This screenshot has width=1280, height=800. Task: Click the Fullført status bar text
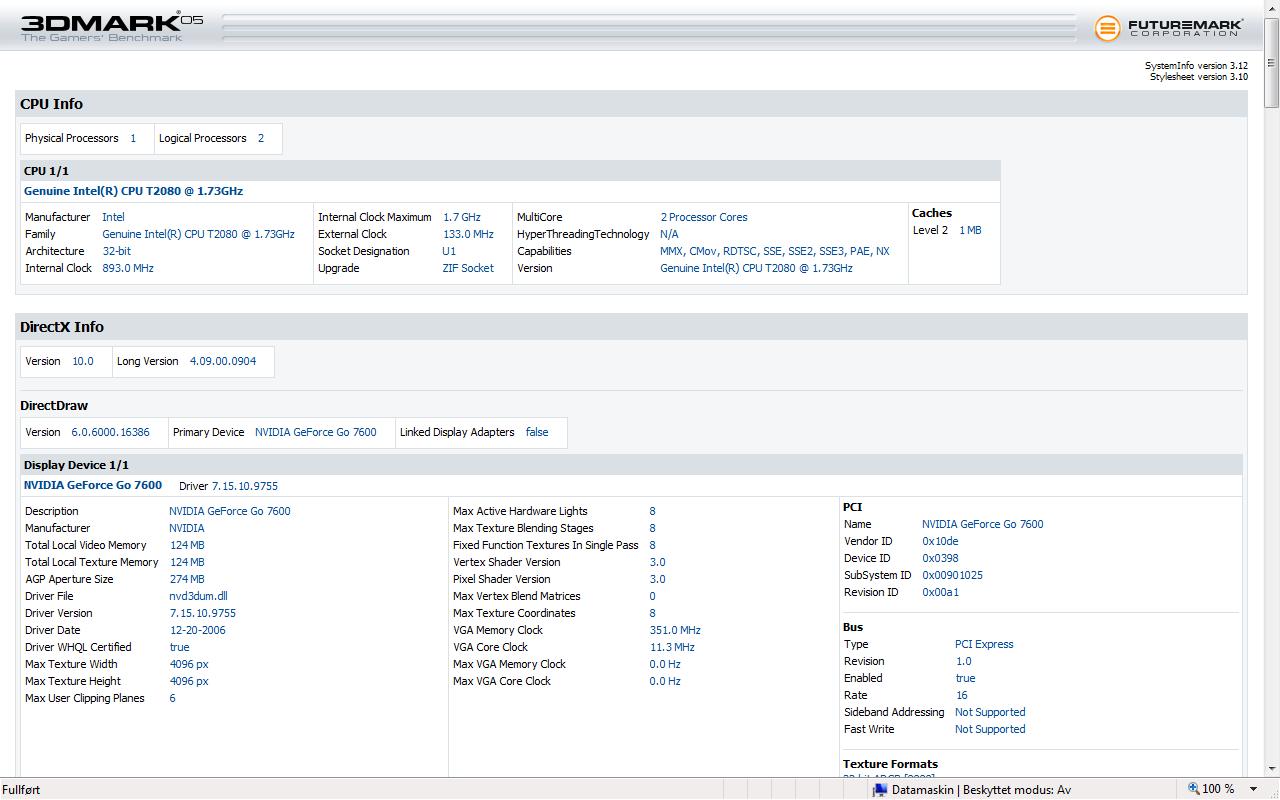(21, 789)
